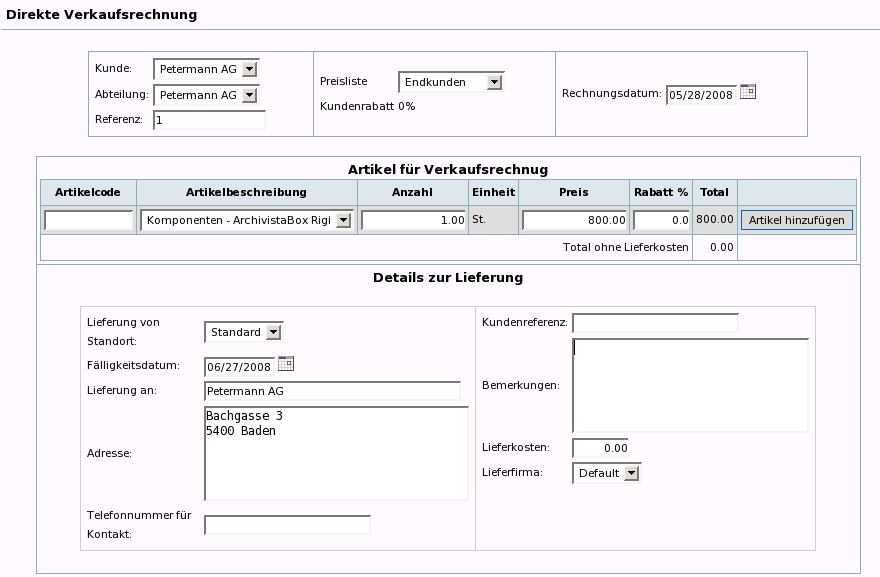This screenshot has width=880, height=577.
Task: Click the Preis field showing 800.00
Action: click(x=574, y=220)
